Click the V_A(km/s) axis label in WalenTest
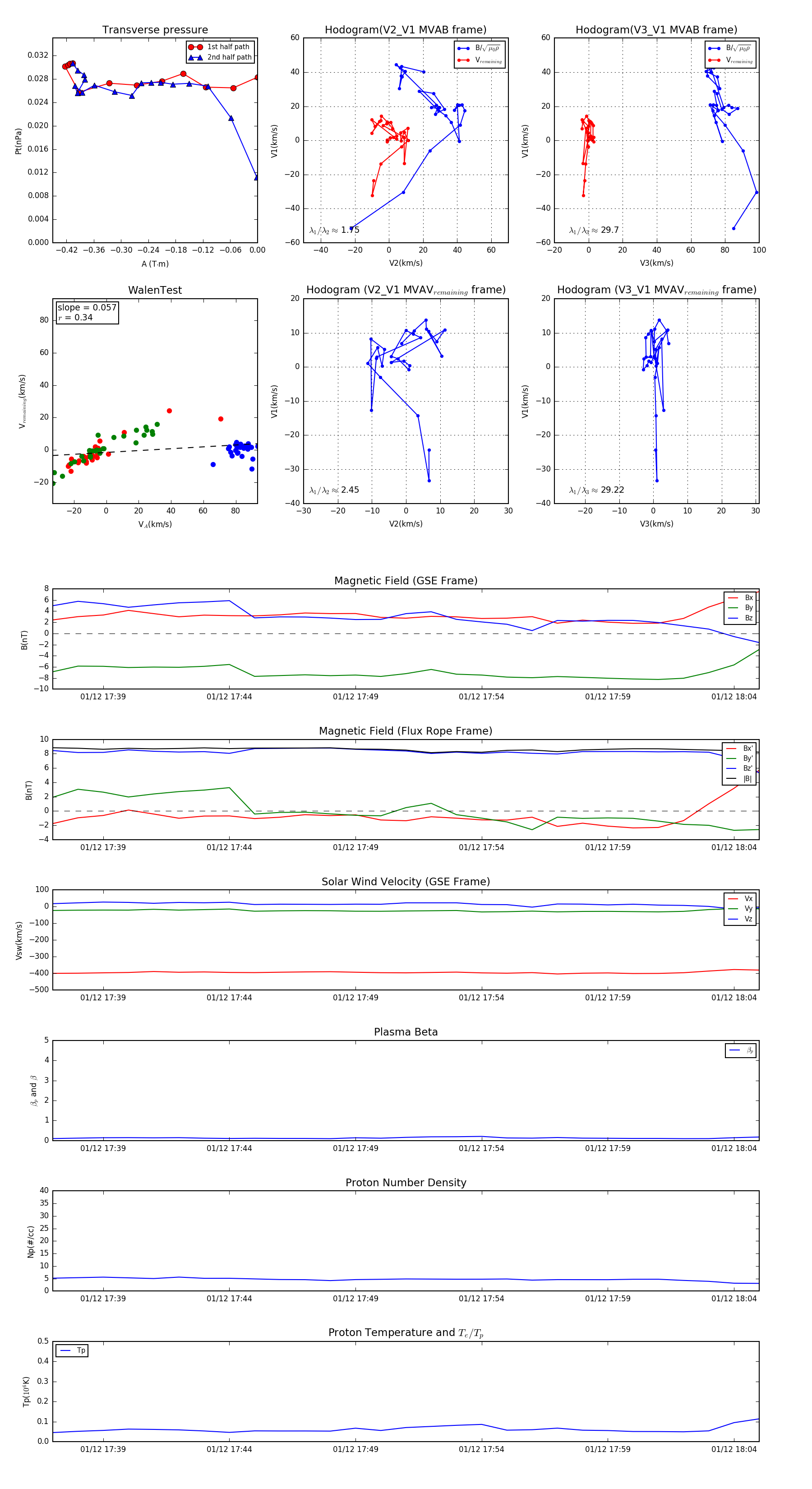812x1489 pixels. pos(155,524)
